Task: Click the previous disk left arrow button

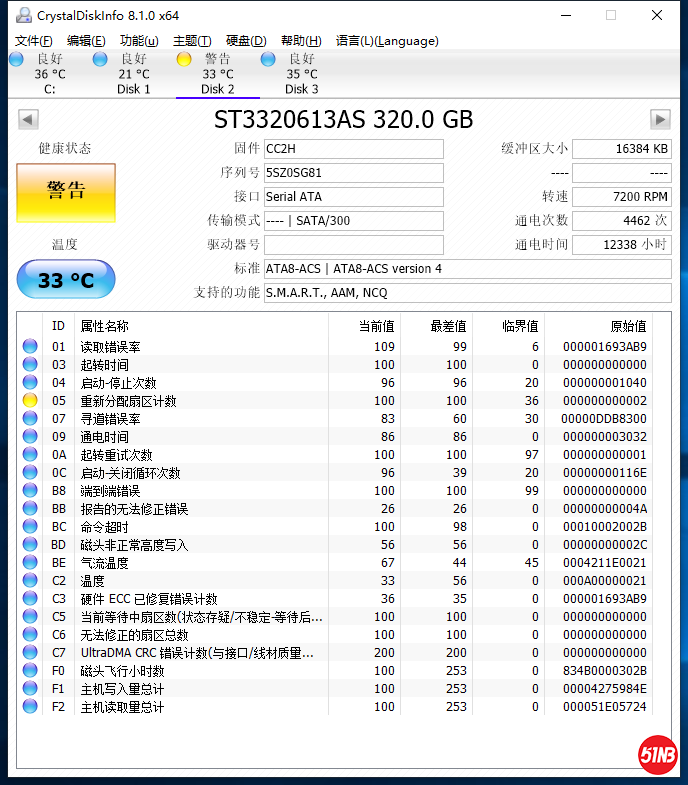Action: pos(28,120)
